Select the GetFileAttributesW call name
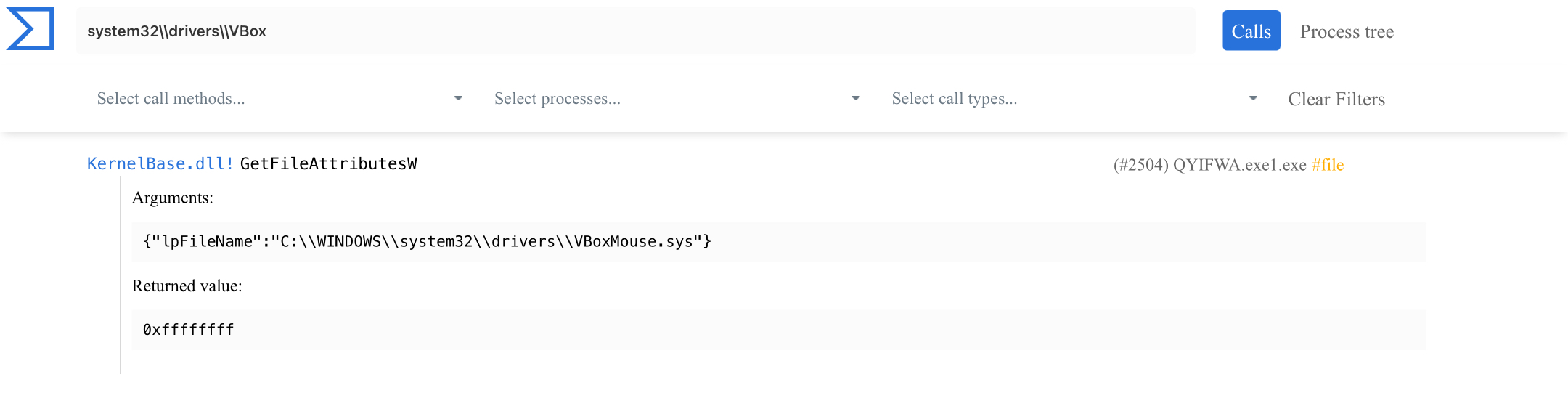 coord(328,164)
